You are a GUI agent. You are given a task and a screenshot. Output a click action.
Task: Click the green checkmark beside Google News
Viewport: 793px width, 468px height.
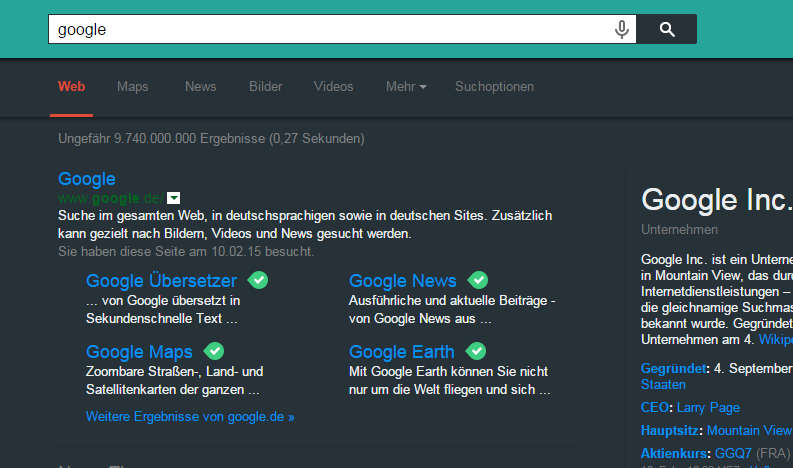[477, 280]
